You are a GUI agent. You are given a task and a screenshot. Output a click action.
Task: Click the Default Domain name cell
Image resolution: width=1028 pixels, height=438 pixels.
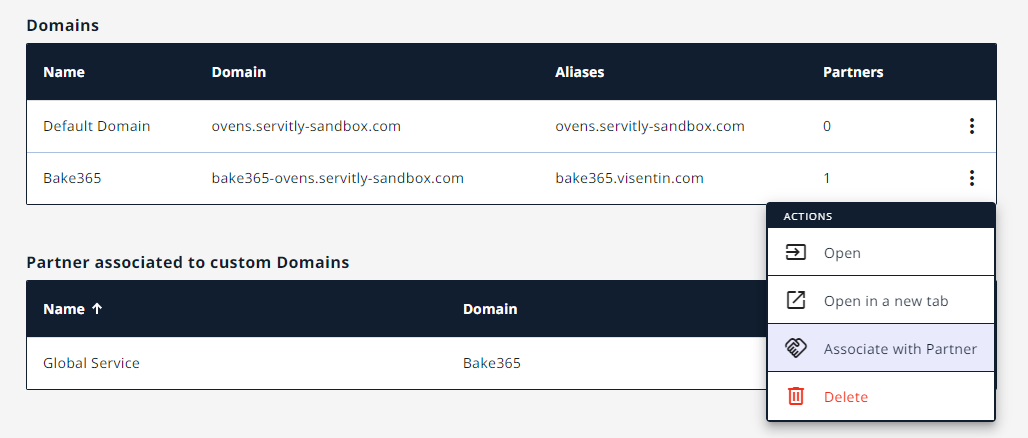click(96, 126)
